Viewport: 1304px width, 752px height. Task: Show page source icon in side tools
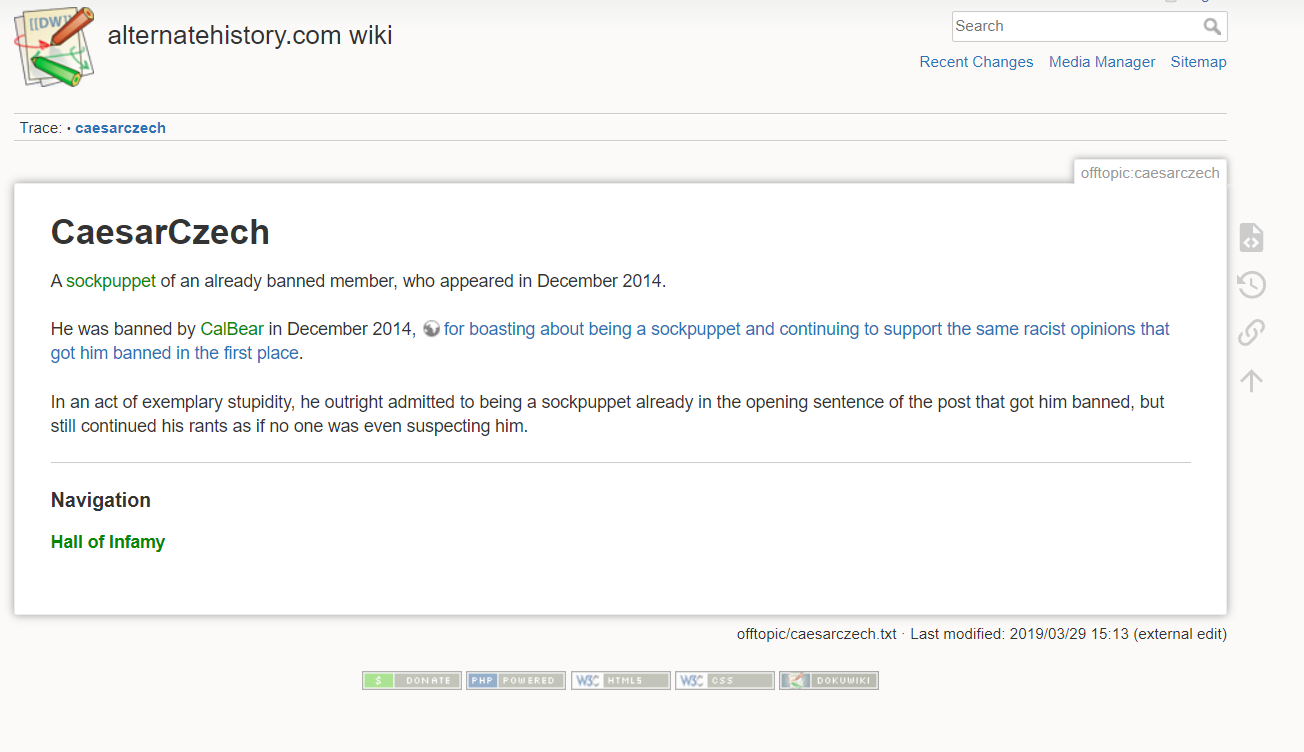pyautogui.click(x=1251, y=238)
